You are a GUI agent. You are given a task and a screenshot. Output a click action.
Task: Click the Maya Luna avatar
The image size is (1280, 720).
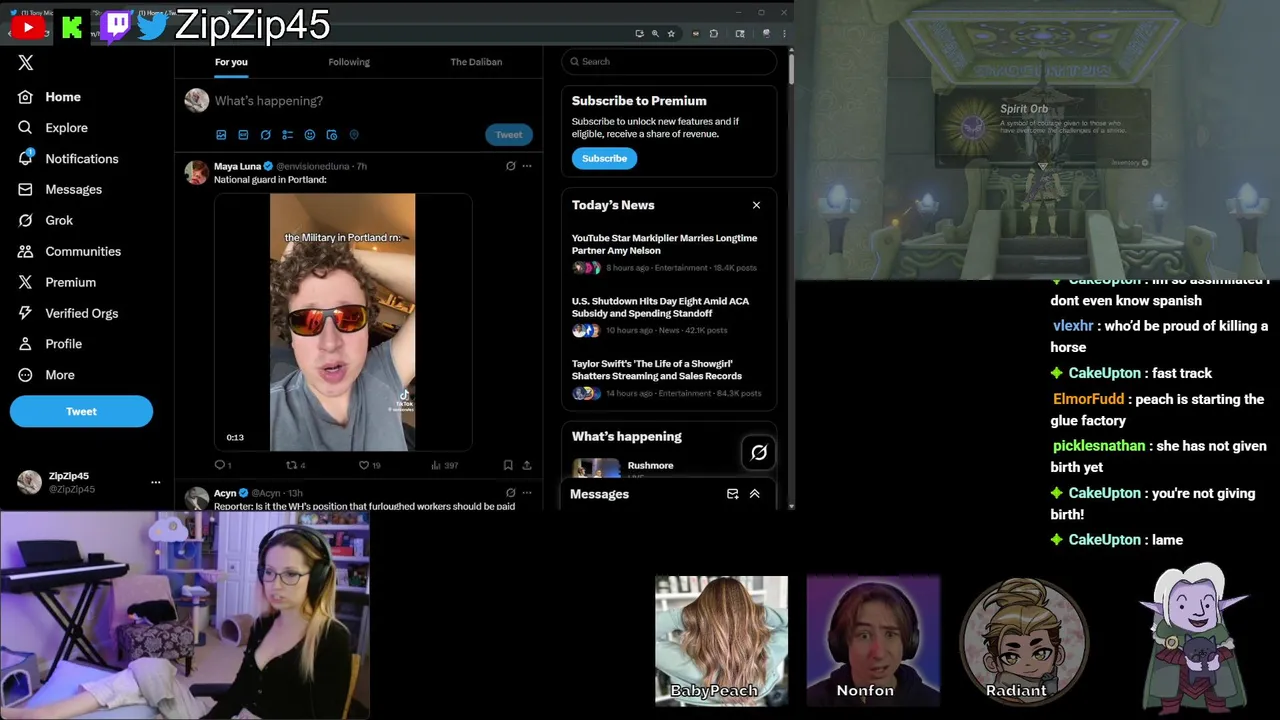click(x=196, y=172)
